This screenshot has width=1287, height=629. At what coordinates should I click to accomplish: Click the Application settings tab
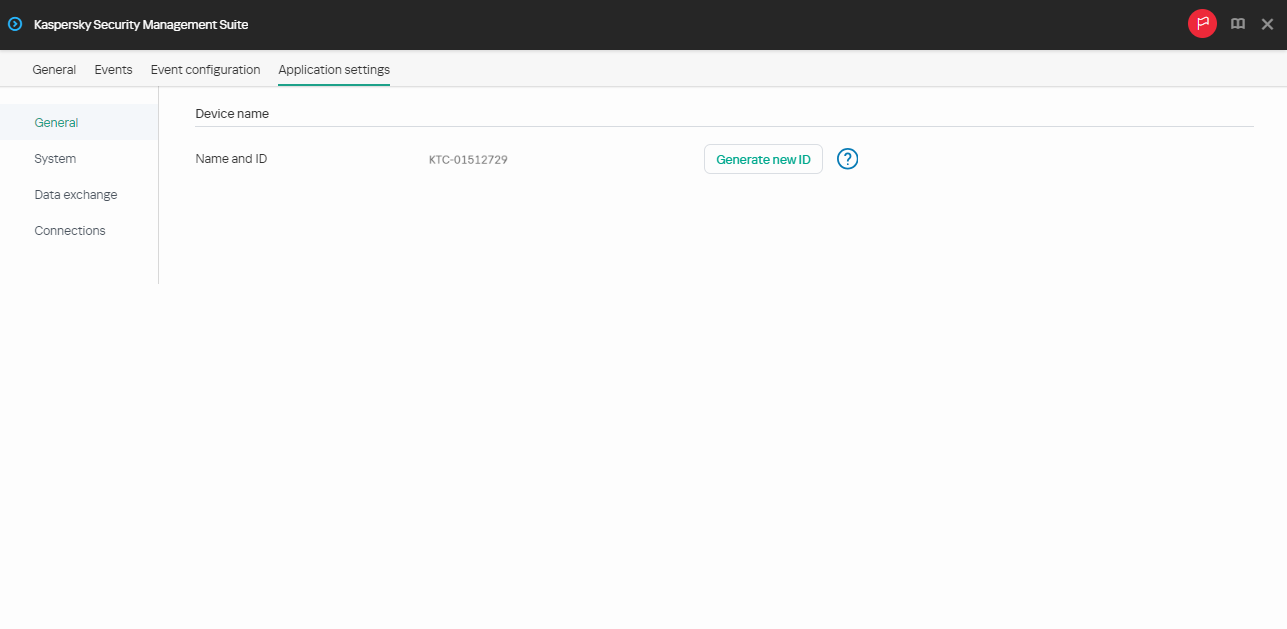click(x=333, y=69)
